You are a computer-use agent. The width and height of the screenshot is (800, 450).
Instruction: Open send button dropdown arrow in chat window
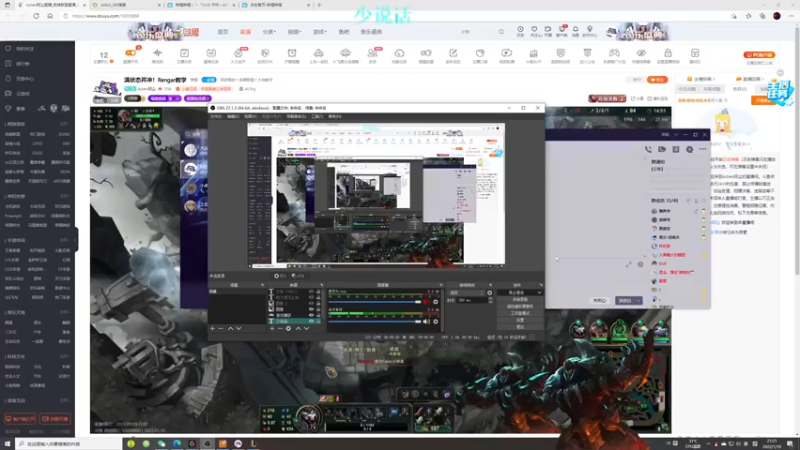(x=638, y=301)
